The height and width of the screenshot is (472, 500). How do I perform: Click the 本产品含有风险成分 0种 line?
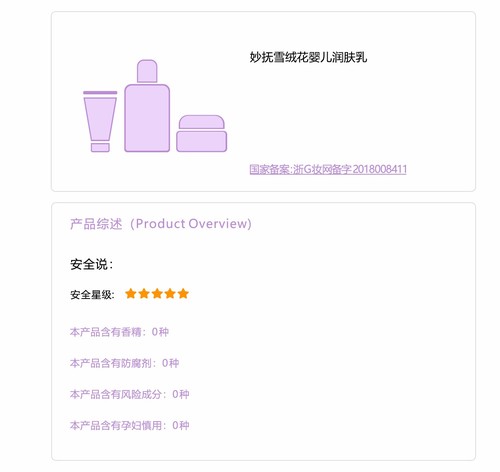[130, 394]
